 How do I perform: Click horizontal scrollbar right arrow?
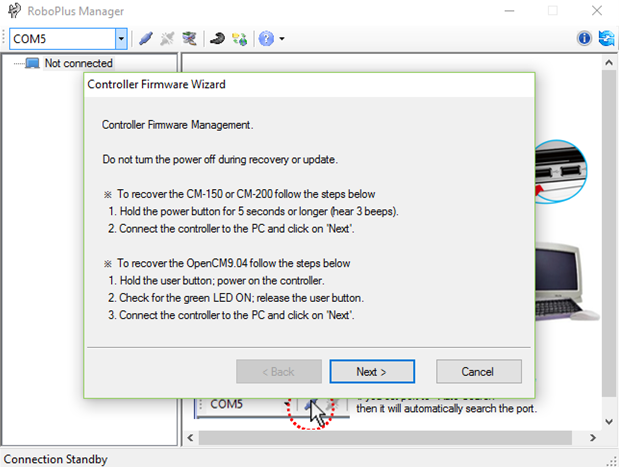(593, 437)
